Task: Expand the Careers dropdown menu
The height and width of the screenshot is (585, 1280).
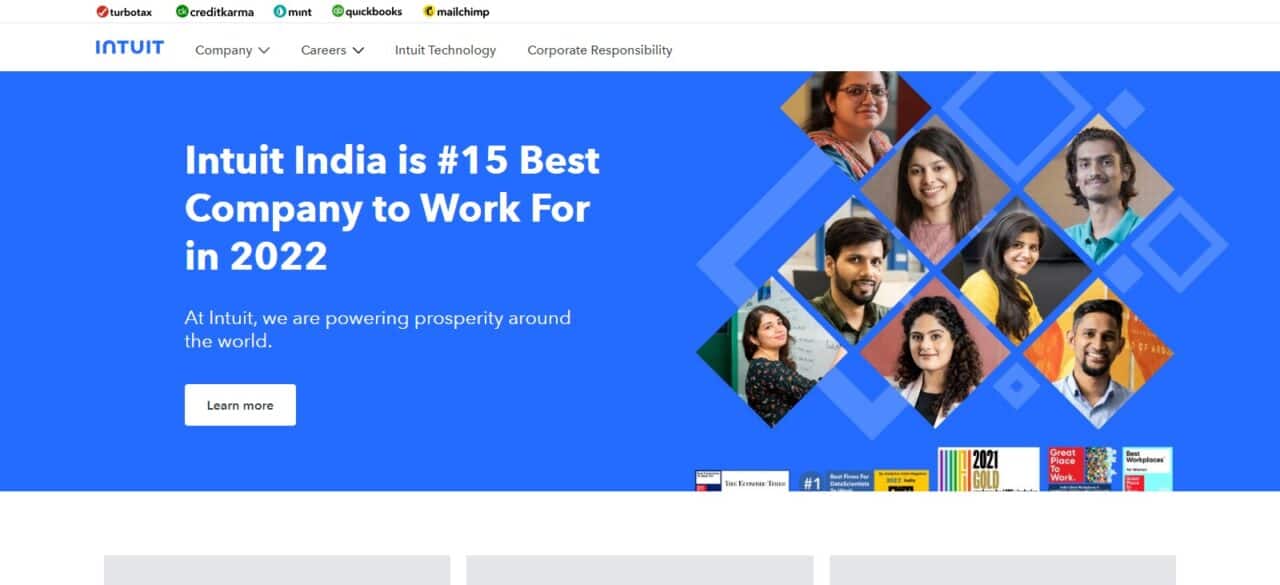Action: point(332,50)
